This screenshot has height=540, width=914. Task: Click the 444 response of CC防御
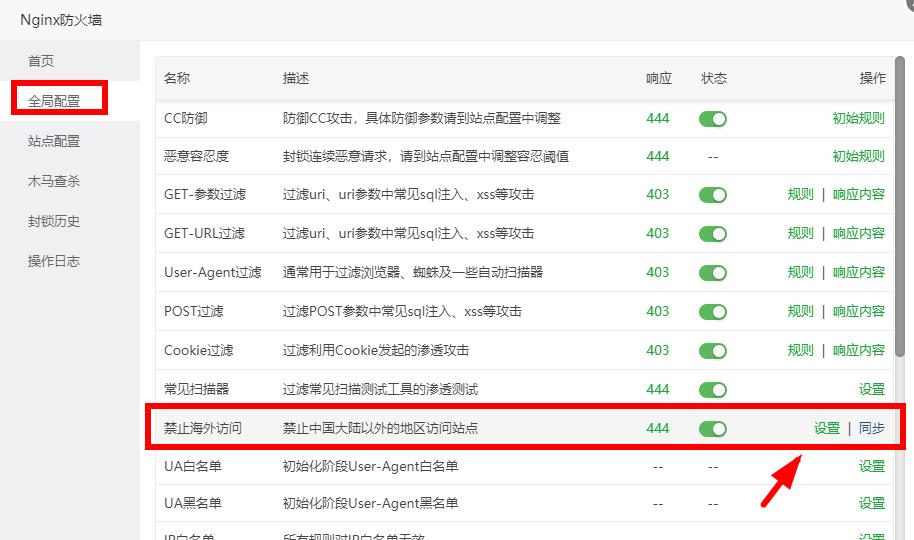(x=658, y=118)
